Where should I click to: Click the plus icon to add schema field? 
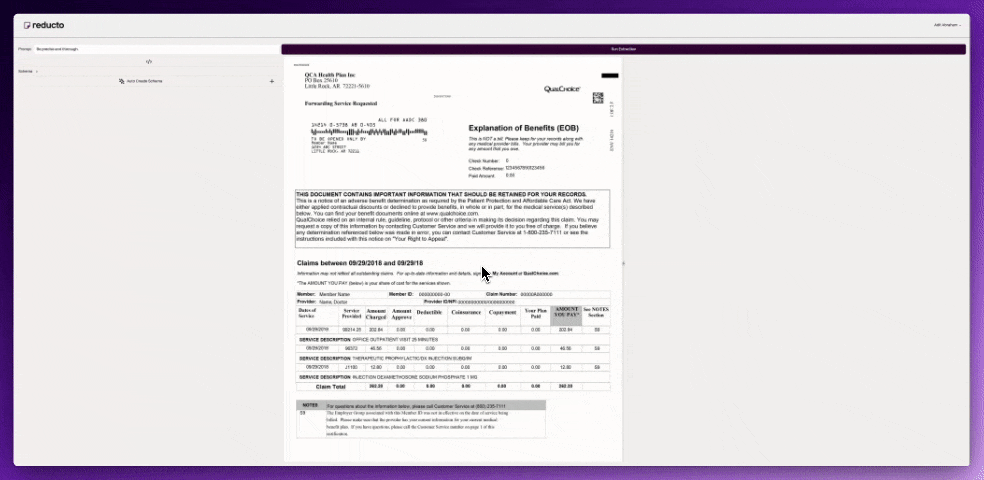click(x=272, y=81)
